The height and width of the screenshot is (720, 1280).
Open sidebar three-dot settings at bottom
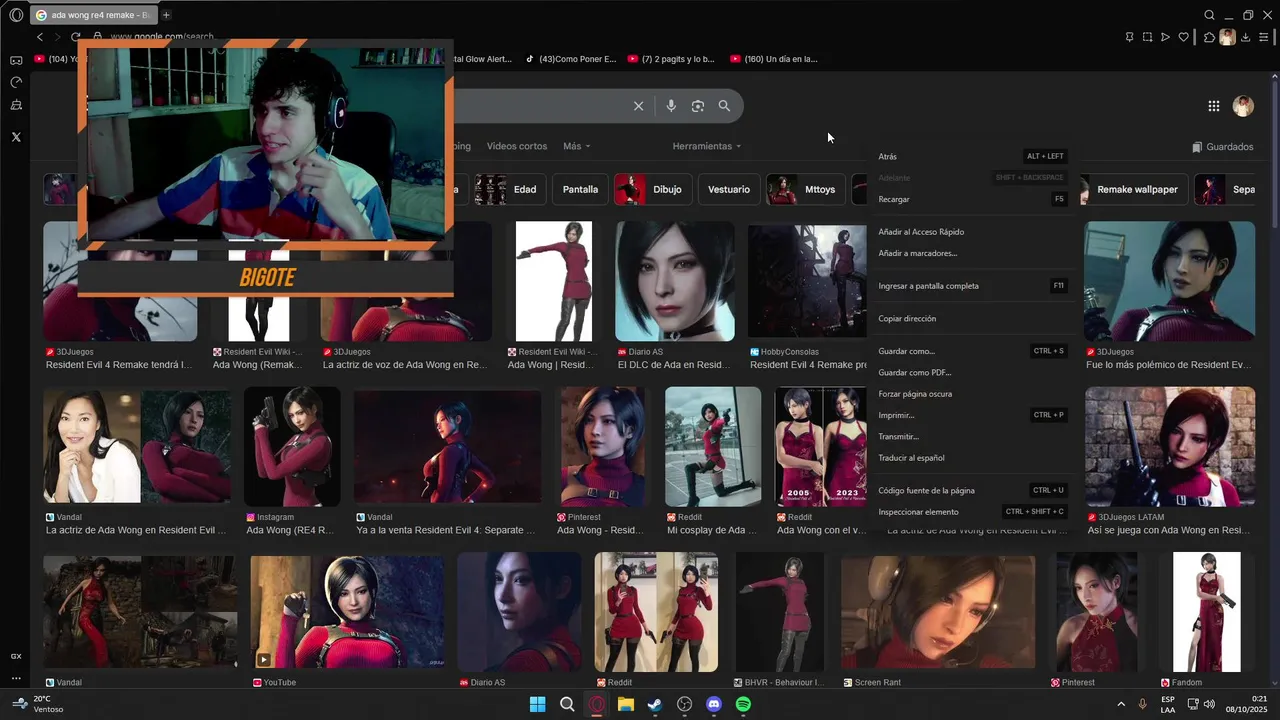pyautogui.click(x=16, y=678)
